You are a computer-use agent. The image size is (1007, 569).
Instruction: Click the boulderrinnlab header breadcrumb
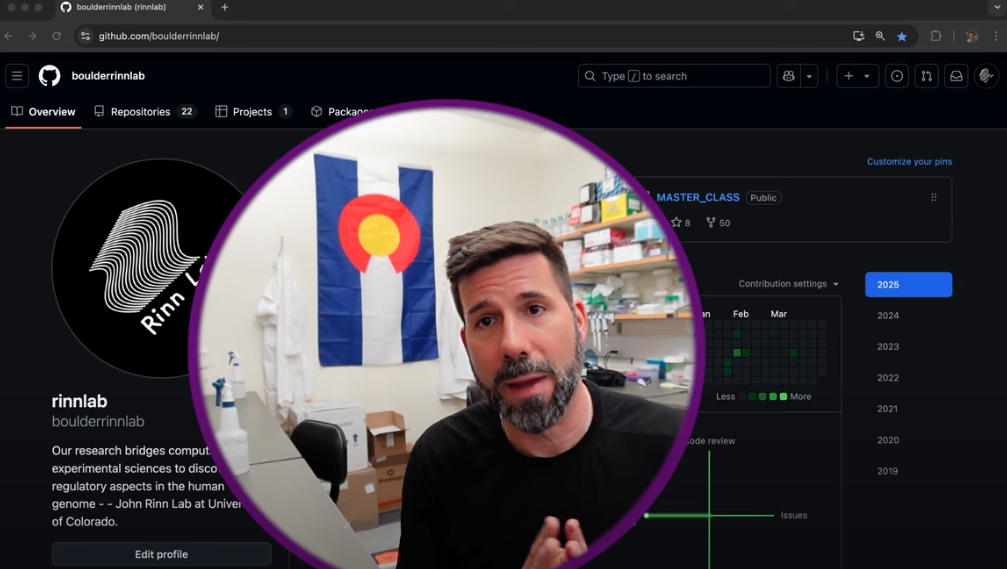point(108,76)
